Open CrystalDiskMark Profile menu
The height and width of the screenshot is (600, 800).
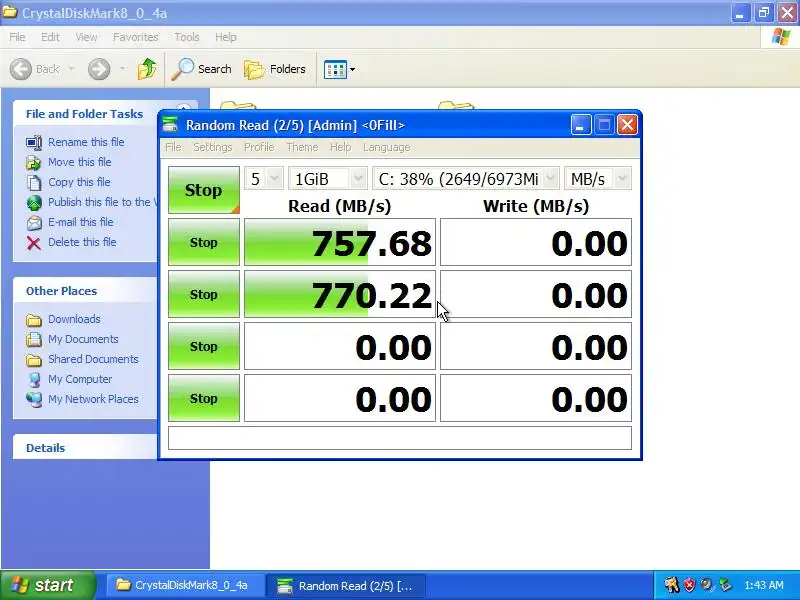pyautogui.click(x=259, y=147)
